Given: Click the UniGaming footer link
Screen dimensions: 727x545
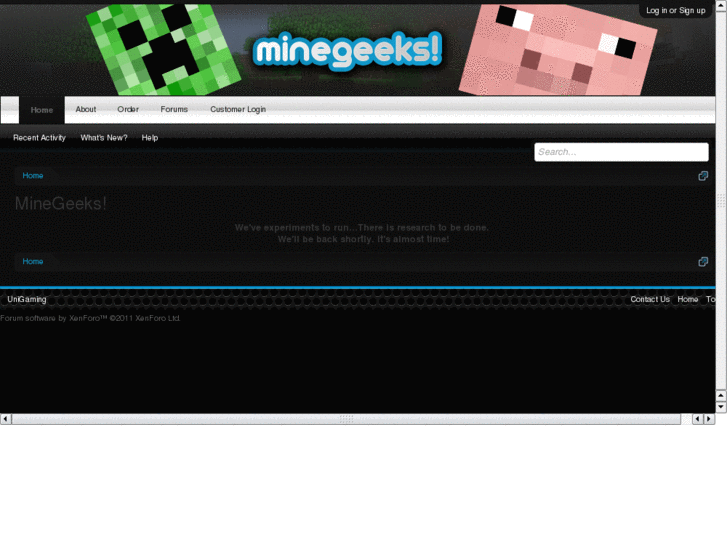Looking at the screenshot, I should coord(27,300).
